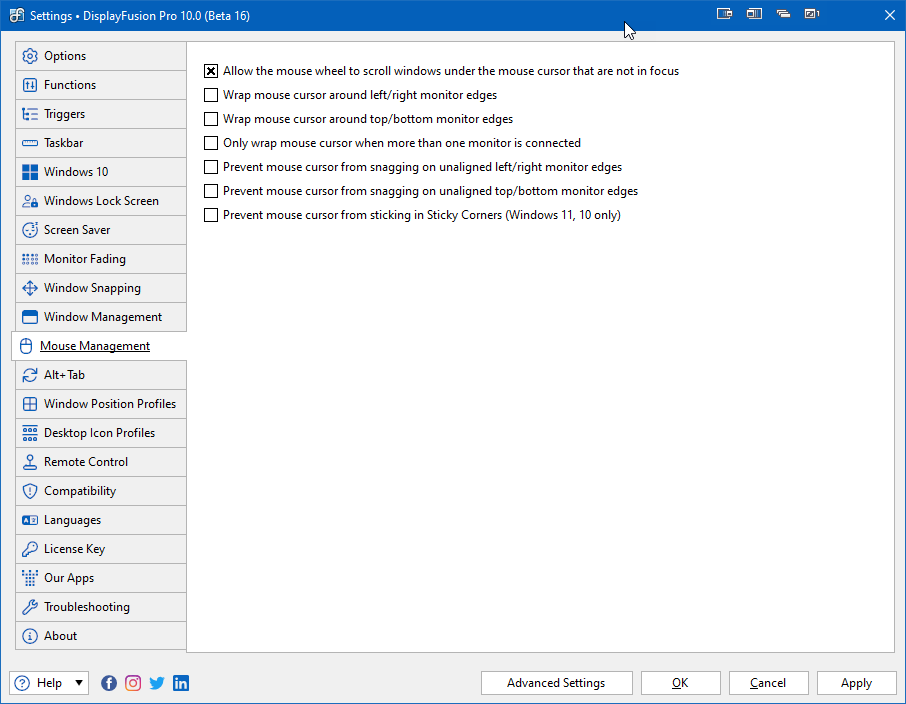
Task: Switch to Window Management tab
Action: tap(101, 317)
